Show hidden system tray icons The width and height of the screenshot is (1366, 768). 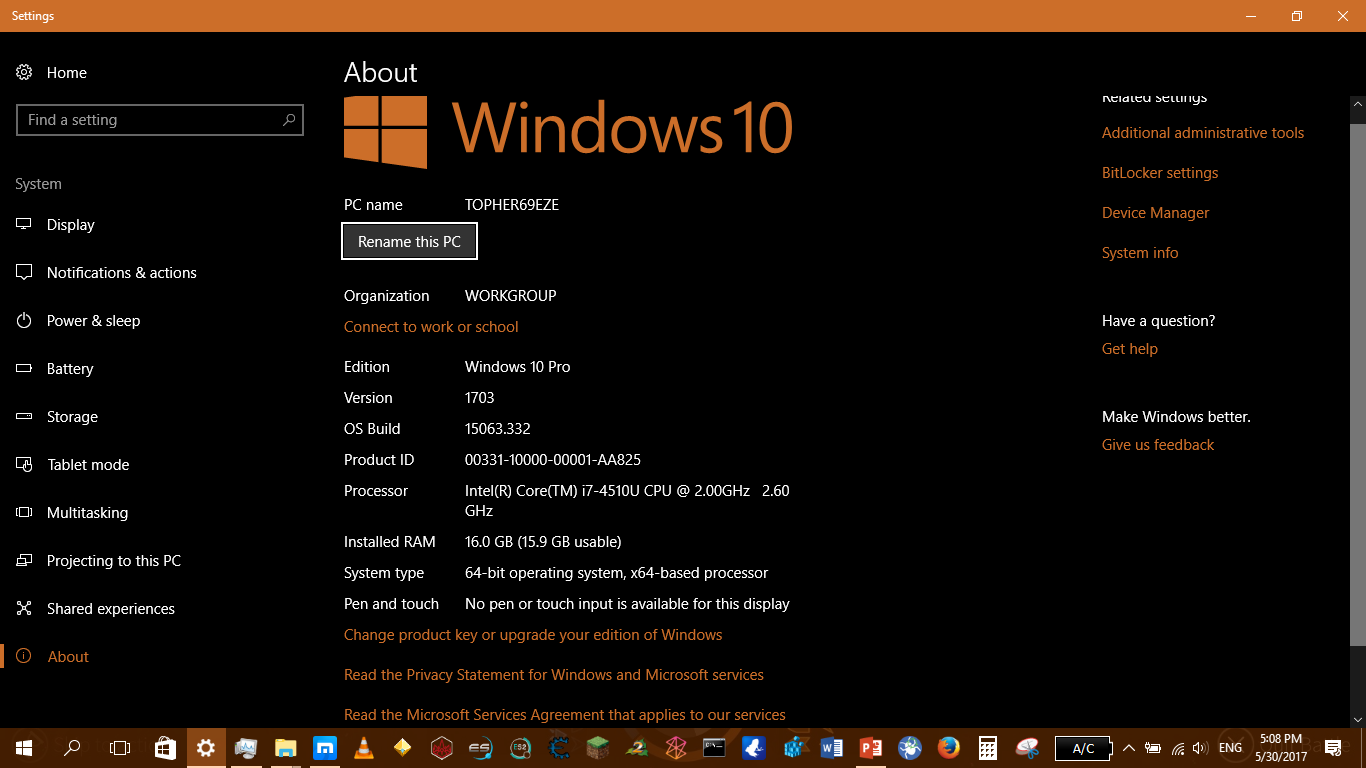tap(1129, 748)
